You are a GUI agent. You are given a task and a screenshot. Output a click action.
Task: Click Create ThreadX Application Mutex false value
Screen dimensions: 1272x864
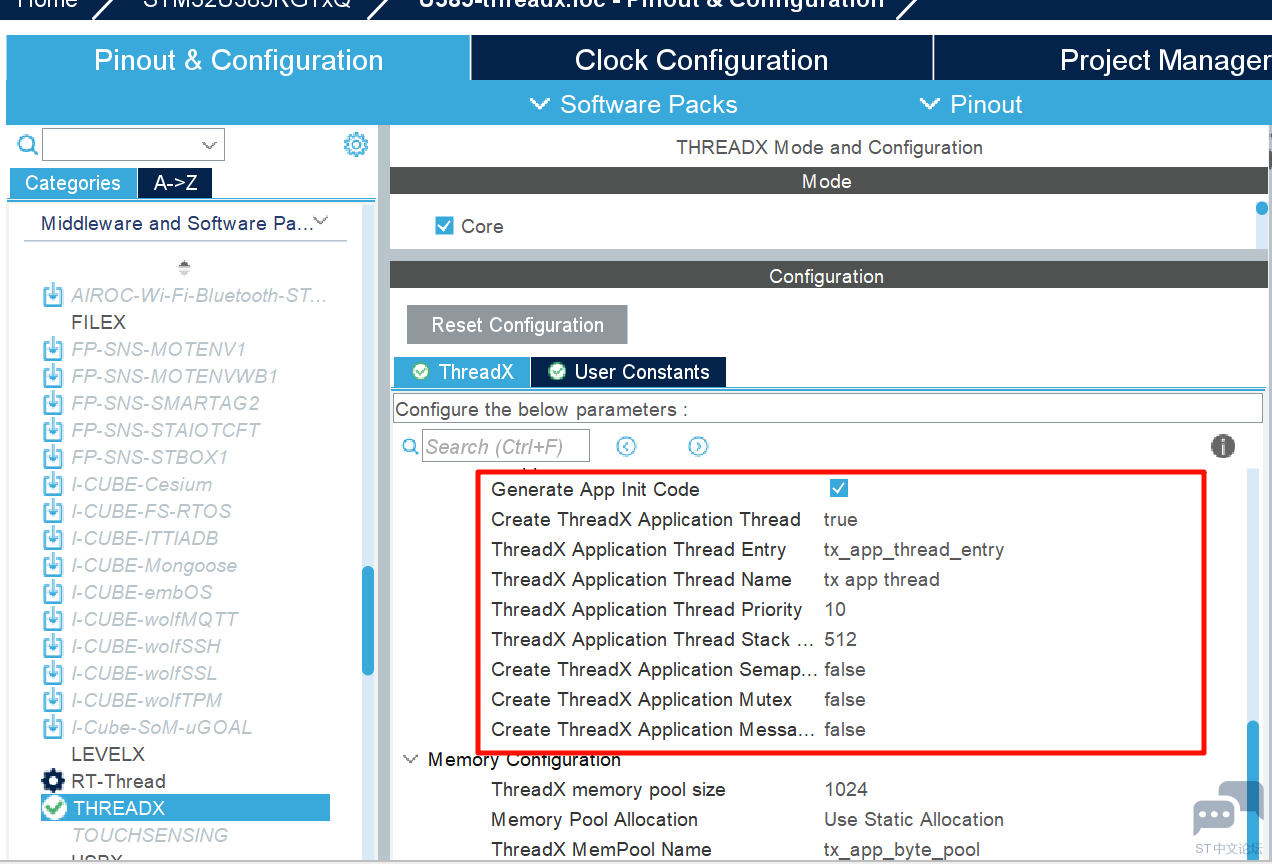(x=845, y=699)
